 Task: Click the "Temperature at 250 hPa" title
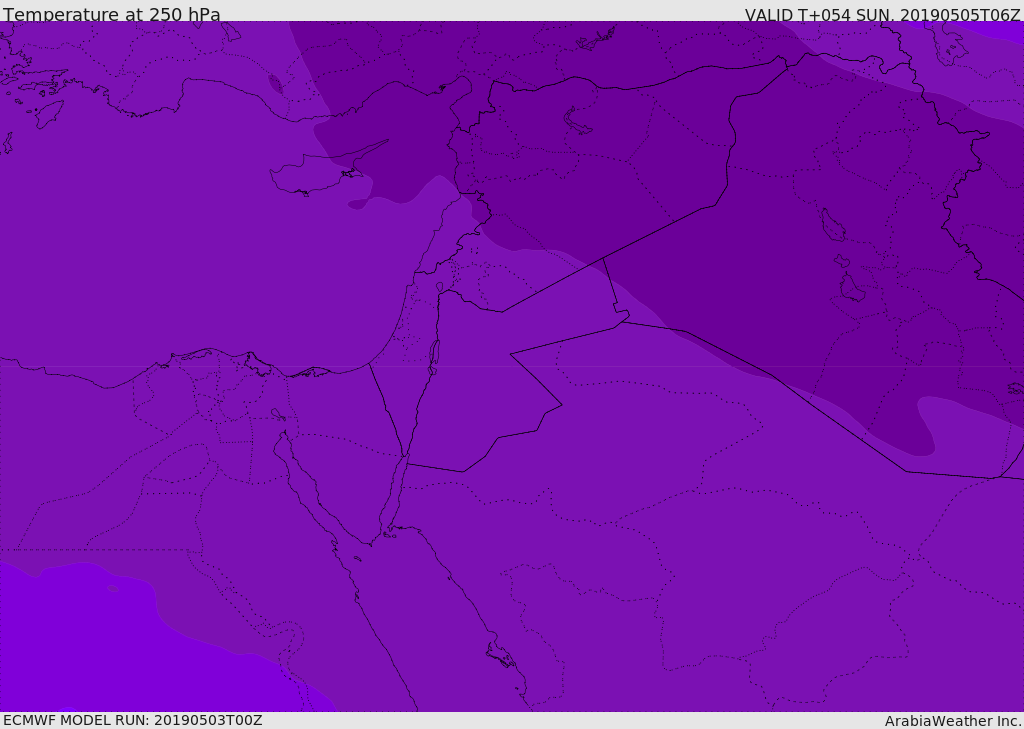[112, 14]
